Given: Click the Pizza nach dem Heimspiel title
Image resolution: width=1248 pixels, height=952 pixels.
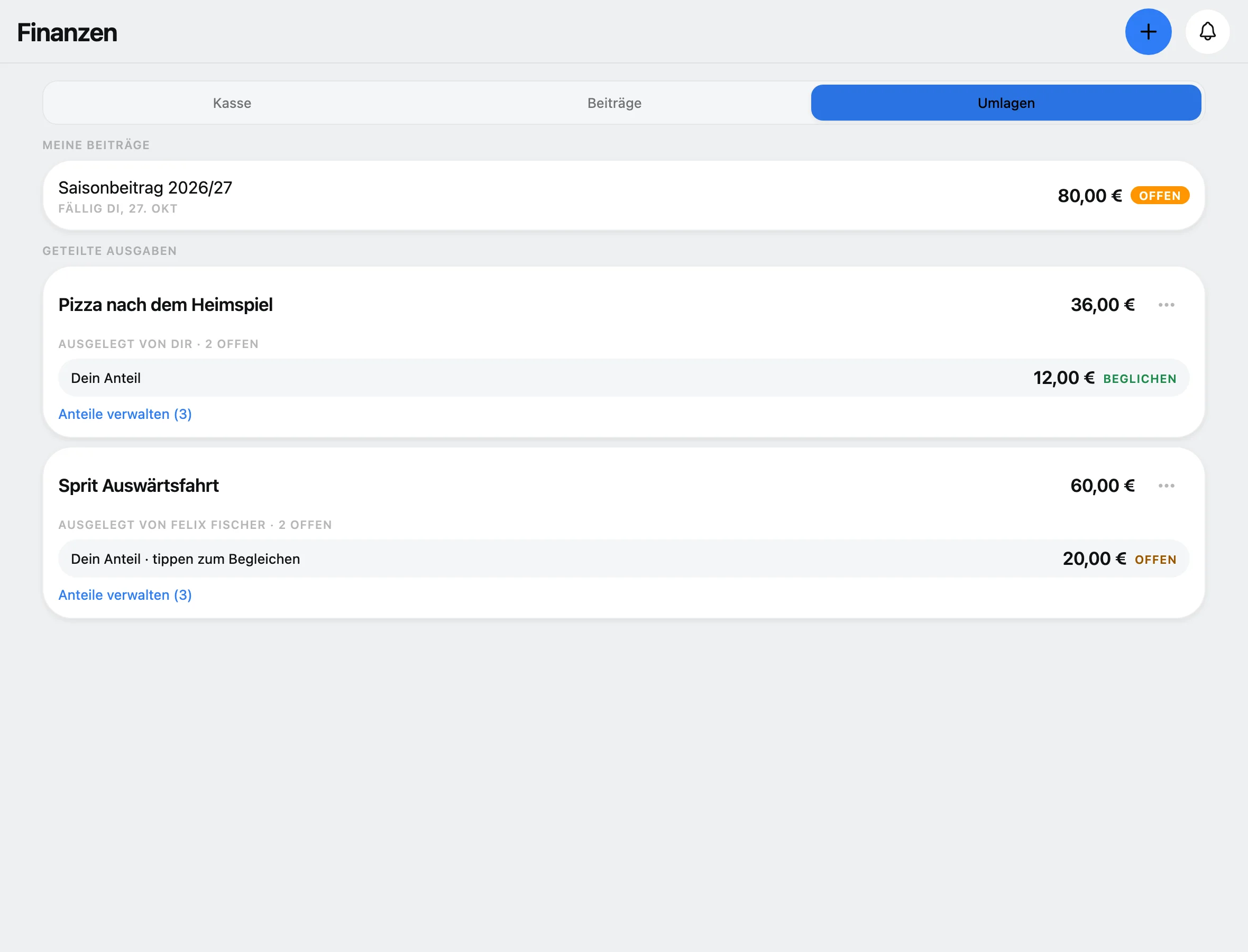Looking at the screenshot, I should click(166, 305).
